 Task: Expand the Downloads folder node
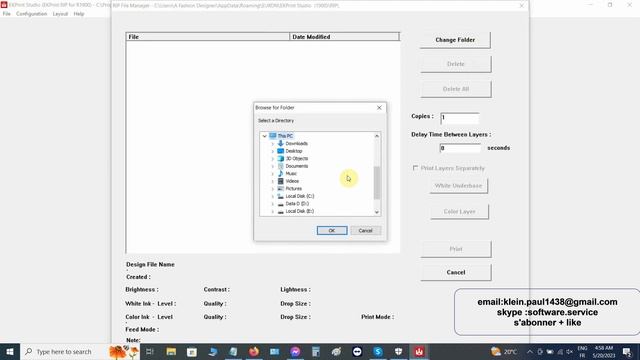273,144
